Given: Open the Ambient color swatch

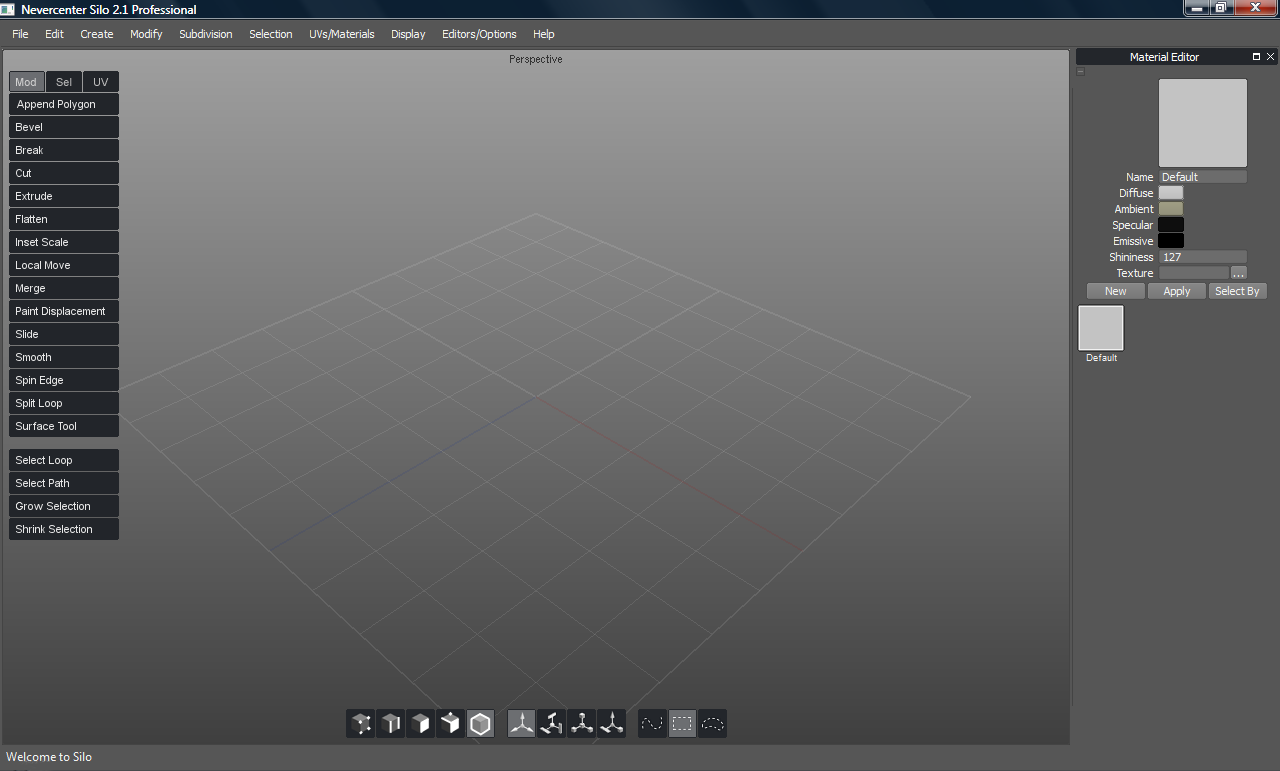Looking at the screenshot, I should pos(1170,209).
